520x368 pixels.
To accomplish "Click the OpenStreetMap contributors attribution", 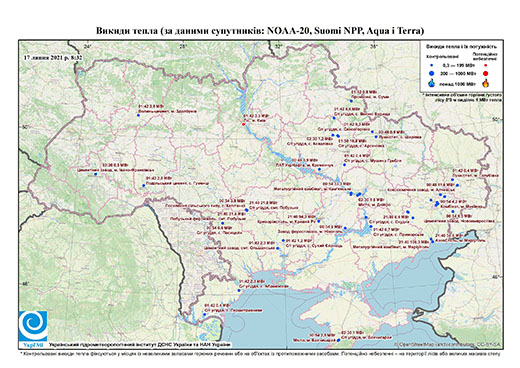I will pos(448,344).
